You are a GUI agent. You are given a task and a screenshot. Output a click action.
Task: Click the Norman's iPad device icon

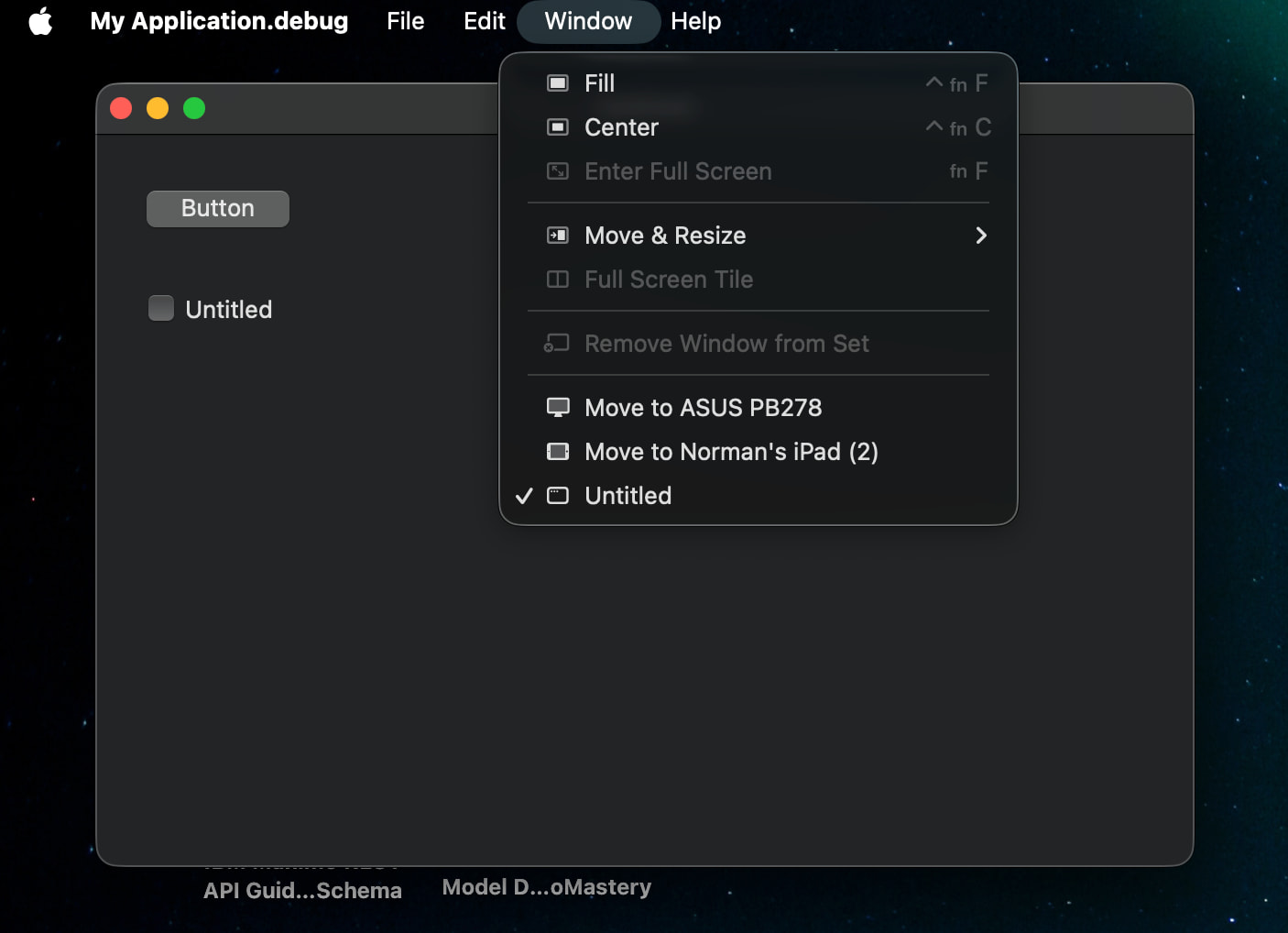558,452
